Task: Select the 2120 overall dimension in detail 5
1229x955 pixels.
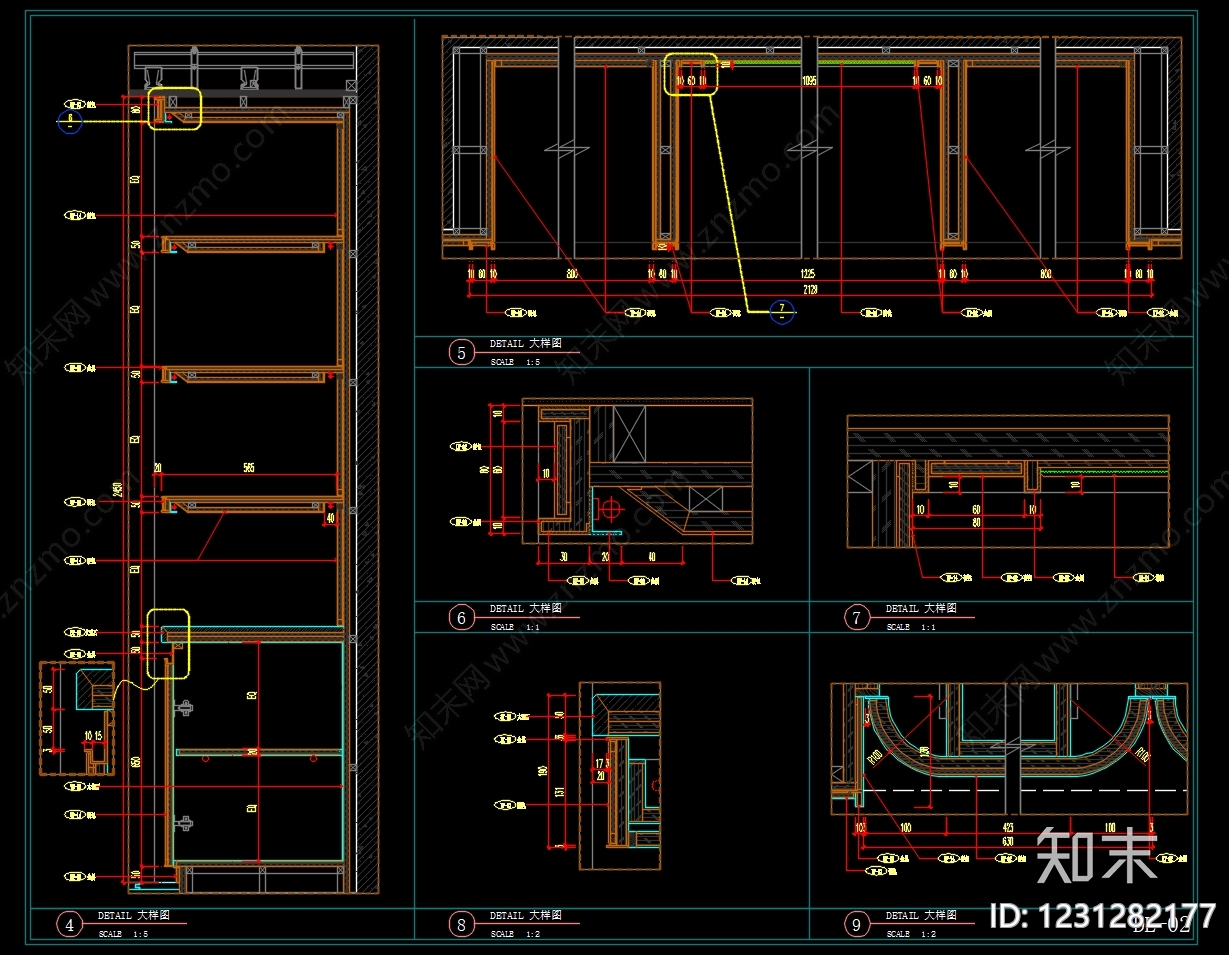Action: (x=810, y=289)
